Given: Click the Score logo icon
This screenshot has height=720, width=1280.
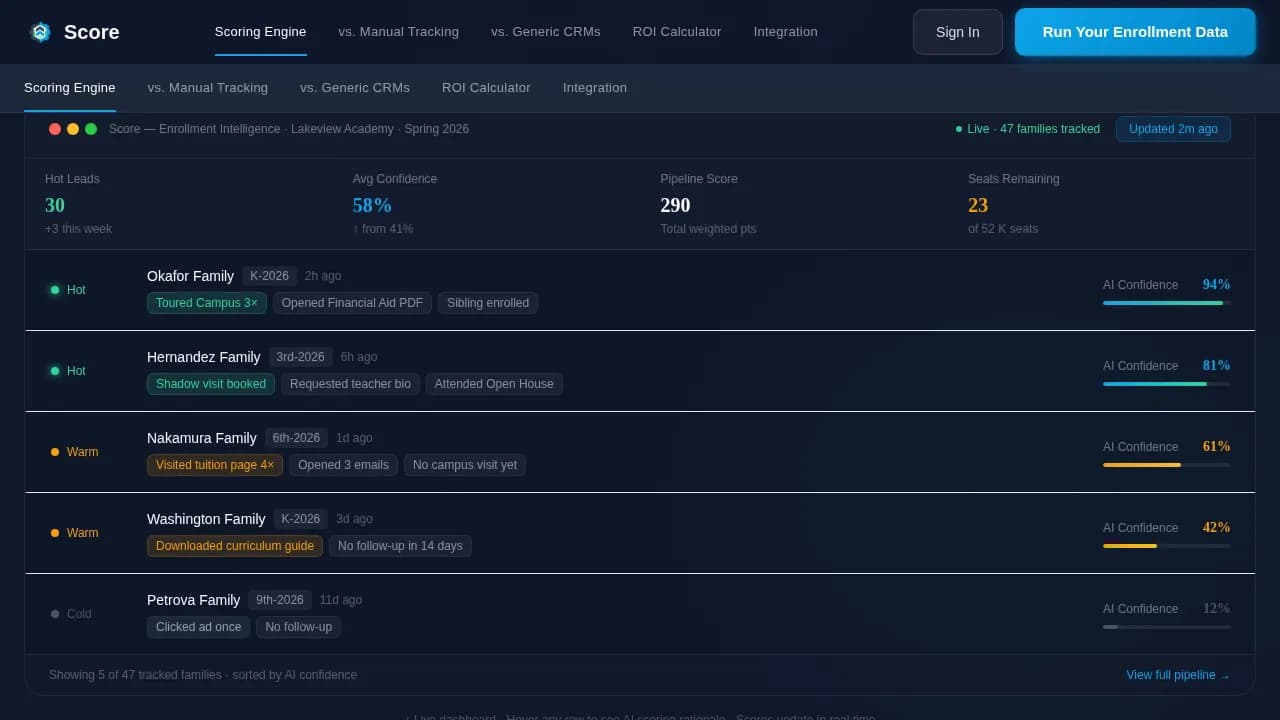Looking at the screenshot, I should pos(40,32).
